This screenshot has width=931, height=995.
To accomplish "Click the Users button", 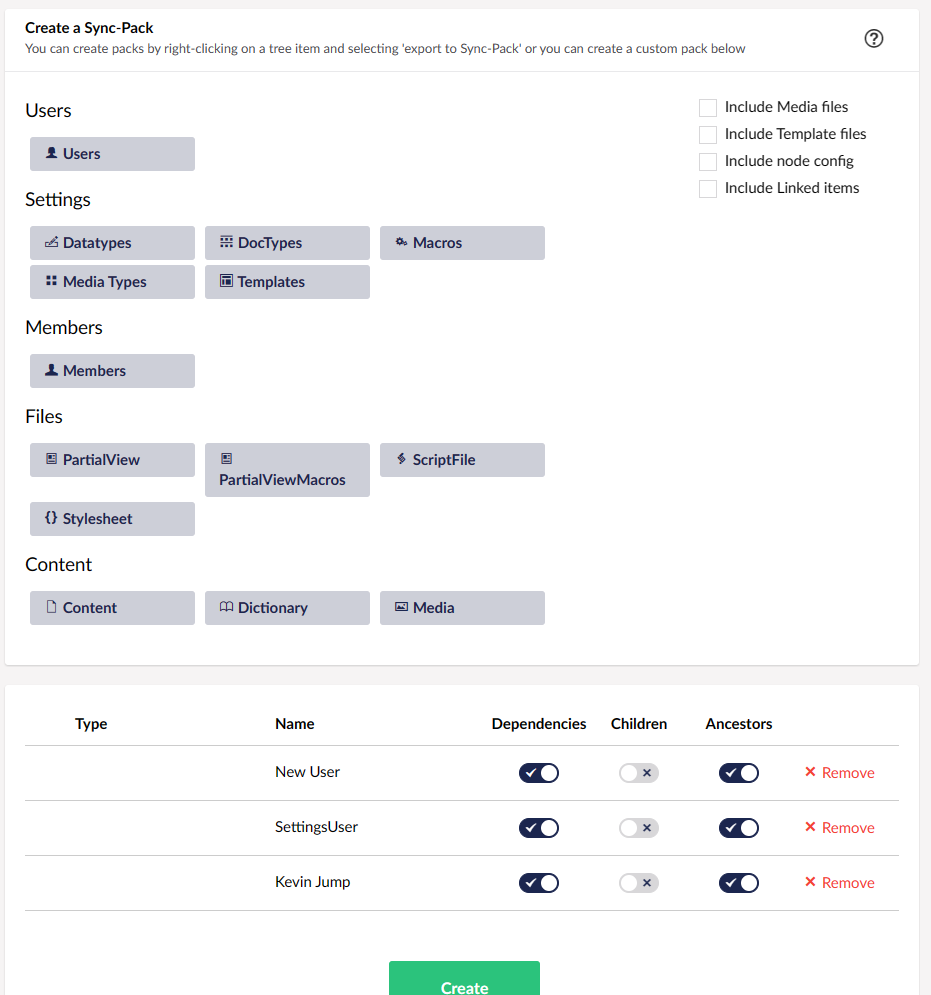I will click(x=112, y=154).
